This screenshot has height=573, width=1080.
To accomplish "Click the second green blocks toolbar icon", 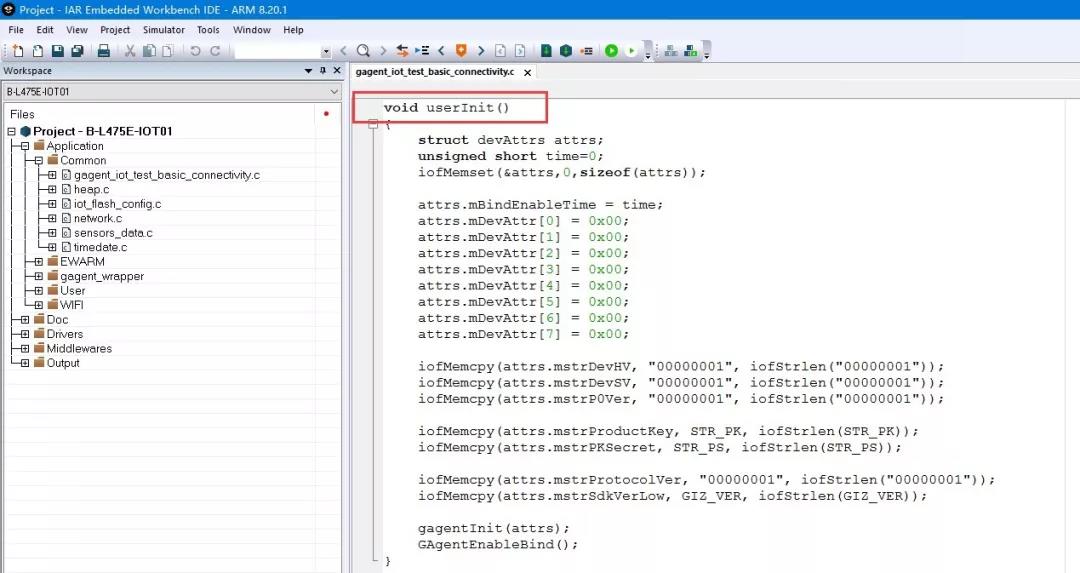I will pyautogui.click(x=691, y=51).
